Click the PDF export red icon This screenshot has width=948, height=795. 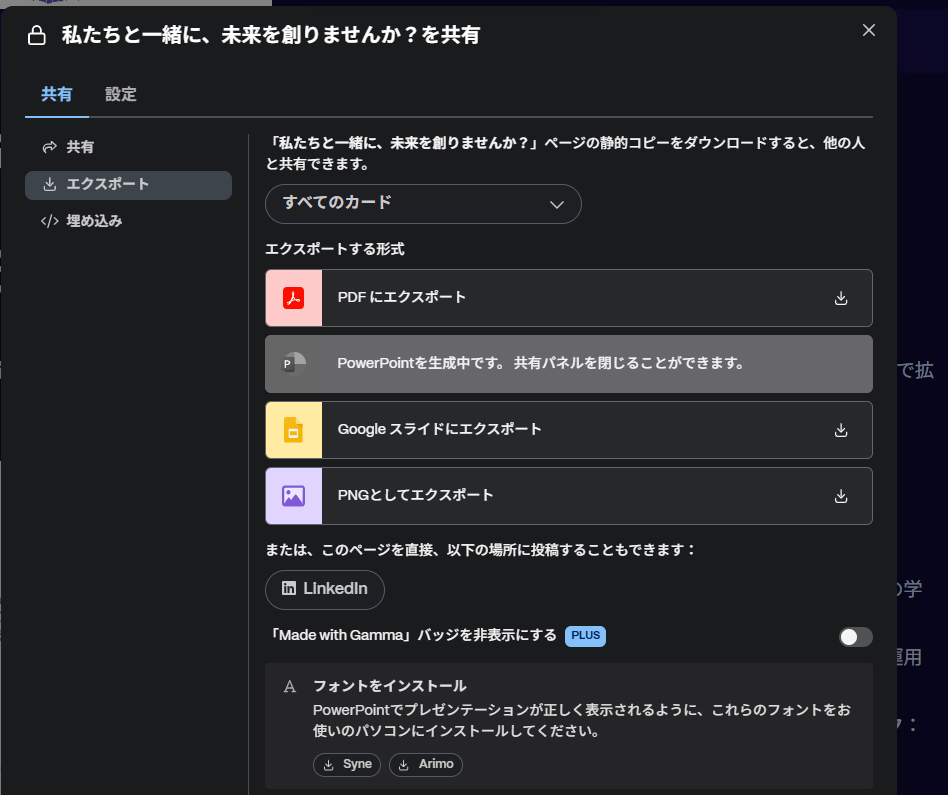(293, 298)
